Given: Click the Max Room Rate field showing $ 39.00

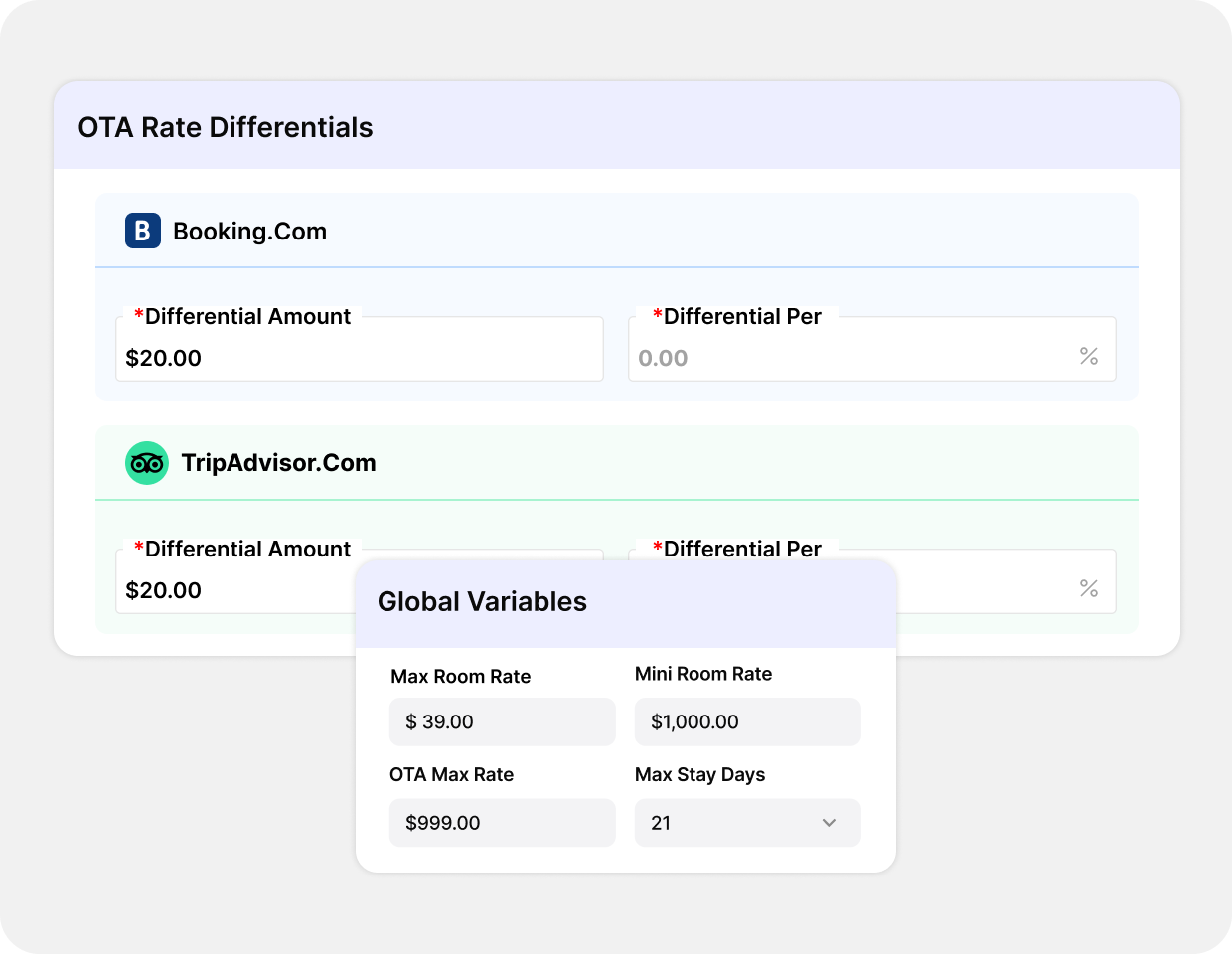Looking at the screenshot, I should [503, 721].
